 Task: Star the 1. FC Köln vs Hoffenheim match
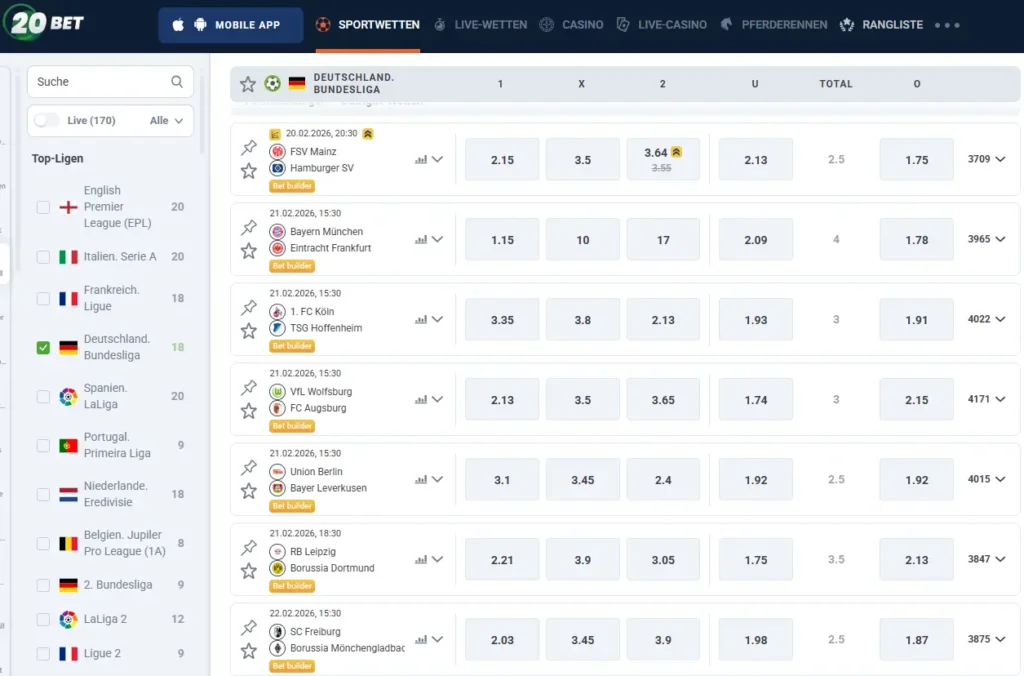(249, 331)
